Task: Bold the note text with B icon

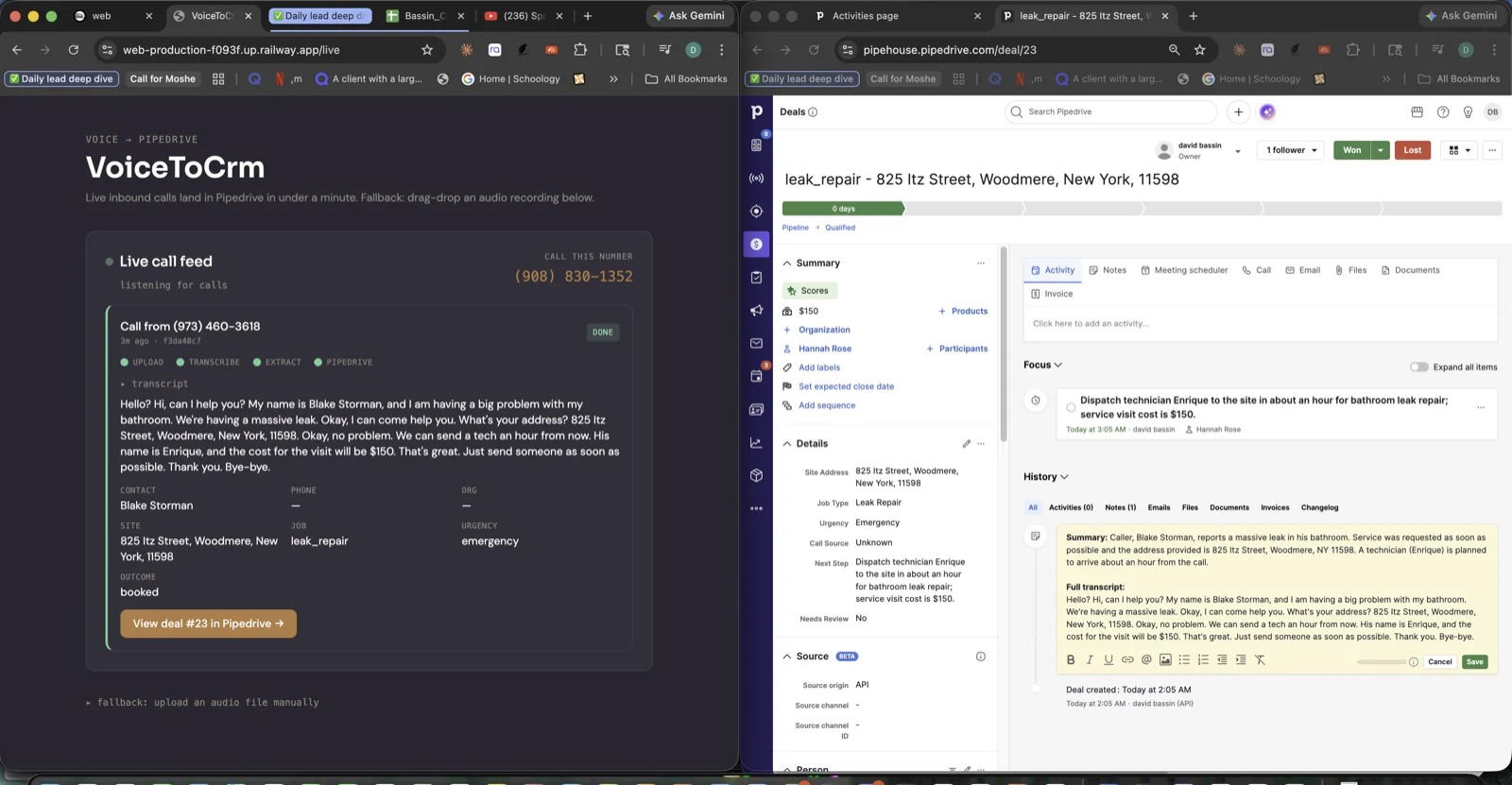Action: click(x=1071, y=660)
